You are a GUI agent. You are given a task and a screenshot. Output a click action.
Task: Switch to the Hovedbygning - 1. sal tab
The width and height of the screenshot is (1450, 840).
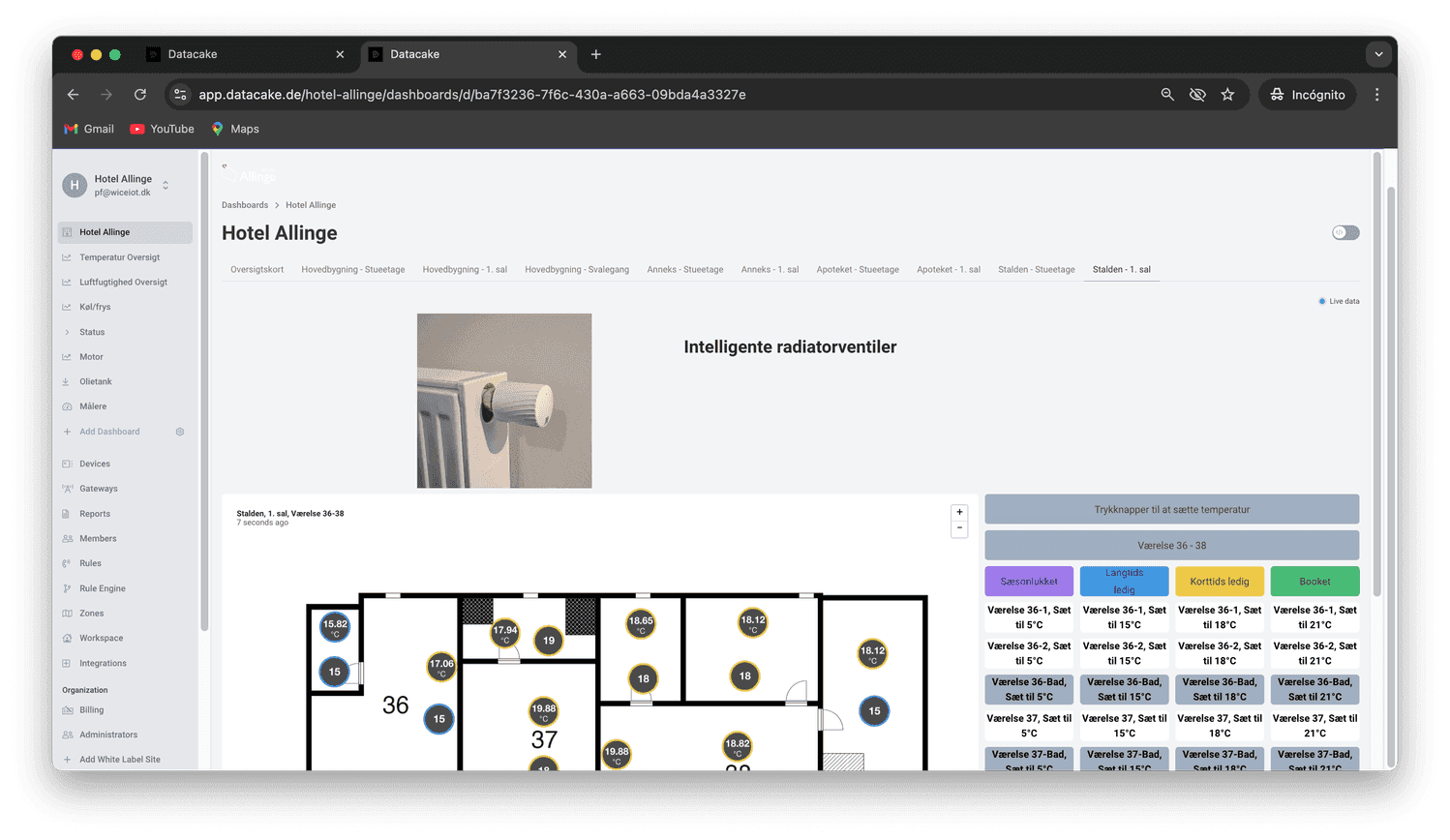point(465,270)
